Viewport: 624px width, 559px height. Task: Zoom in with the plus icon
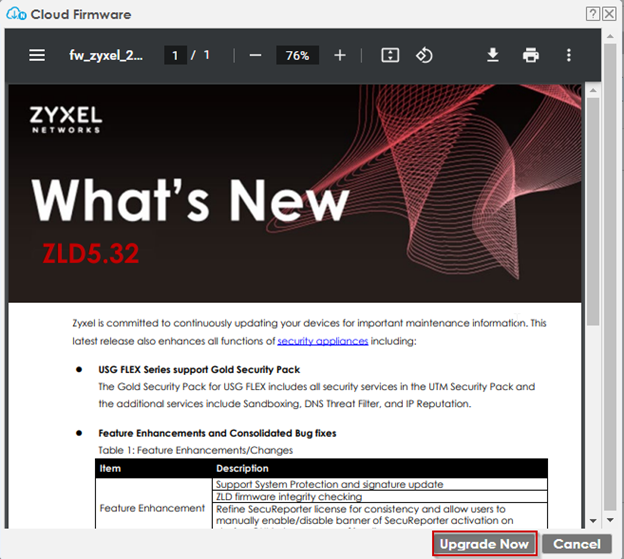[x=340, y=55]
